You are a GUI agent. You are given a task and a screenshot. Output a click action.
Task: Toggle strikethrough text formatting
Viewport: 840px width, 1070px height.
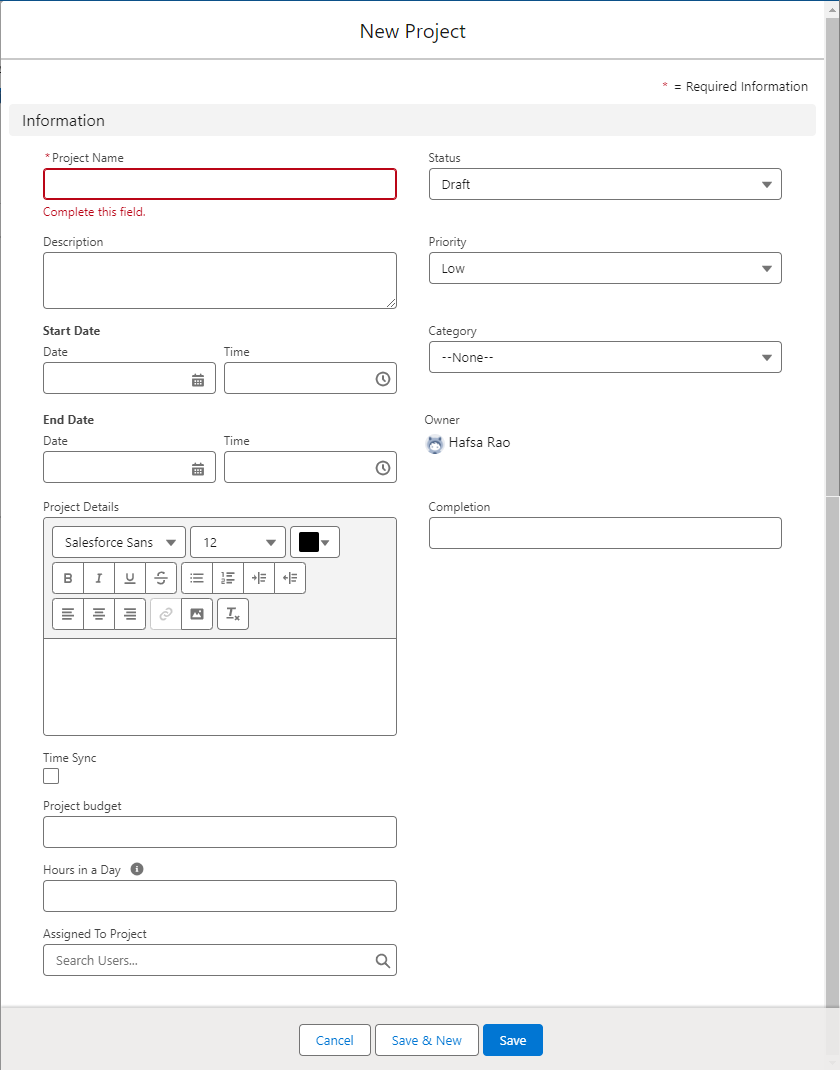pos(161,578)
